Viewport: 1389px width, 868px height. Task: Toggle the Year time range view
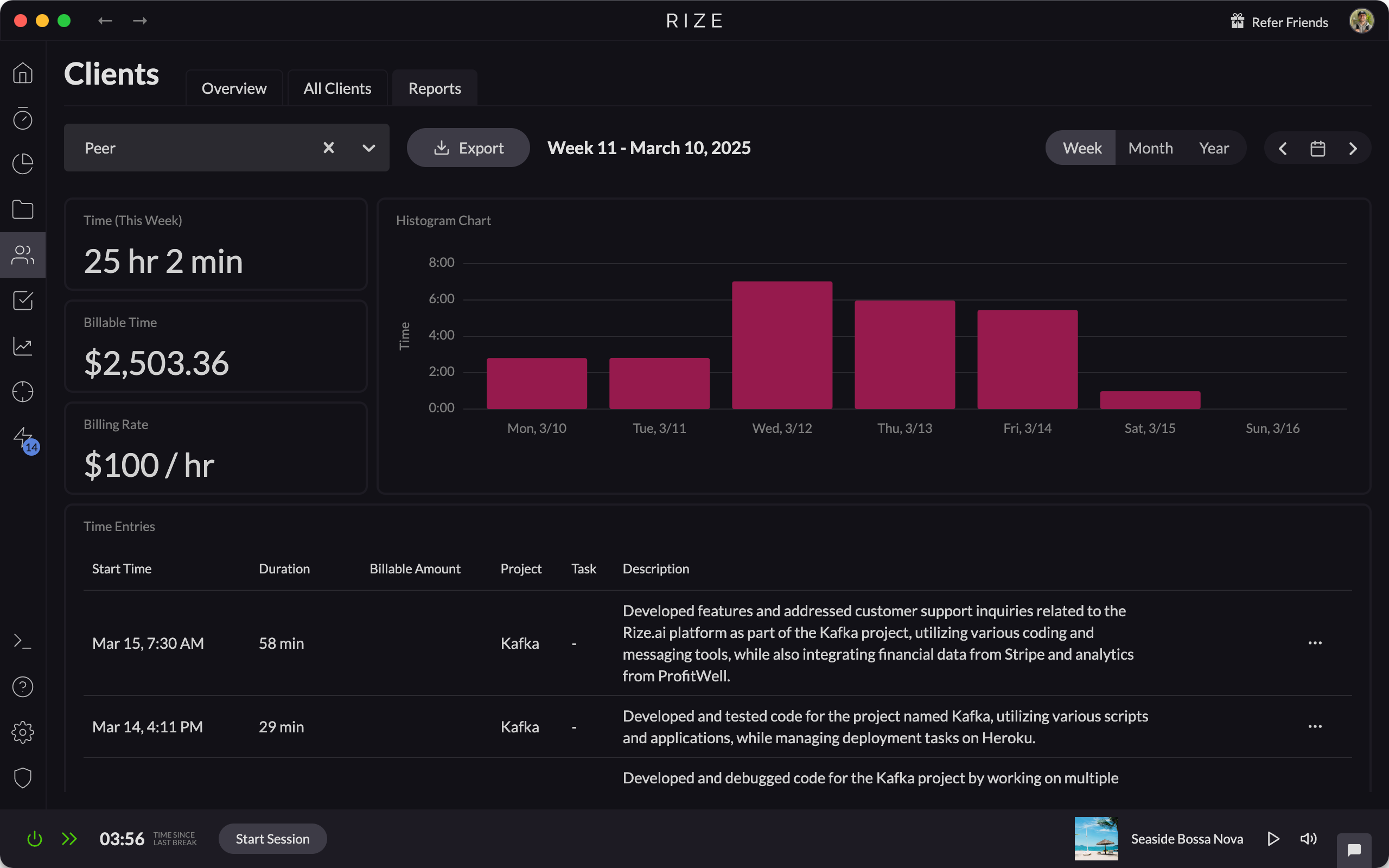tap(1214, 148)
